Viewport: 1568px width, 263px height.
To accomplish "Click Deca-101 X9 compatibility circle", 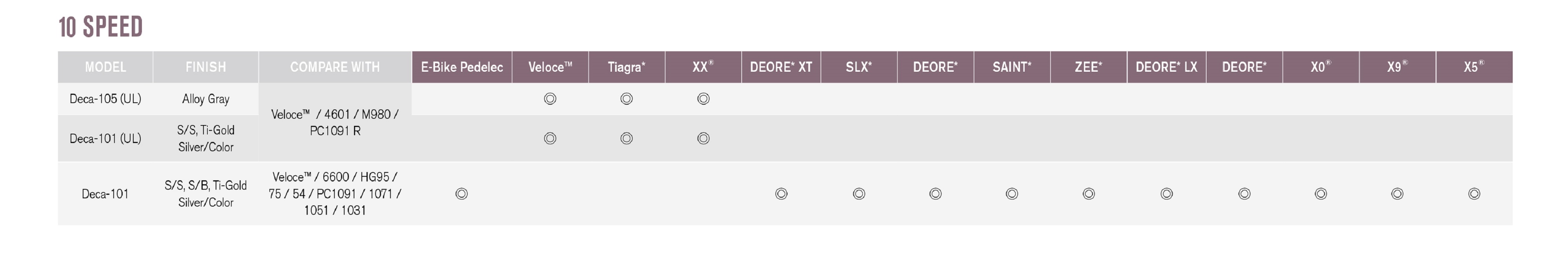I will (1397, 194).
